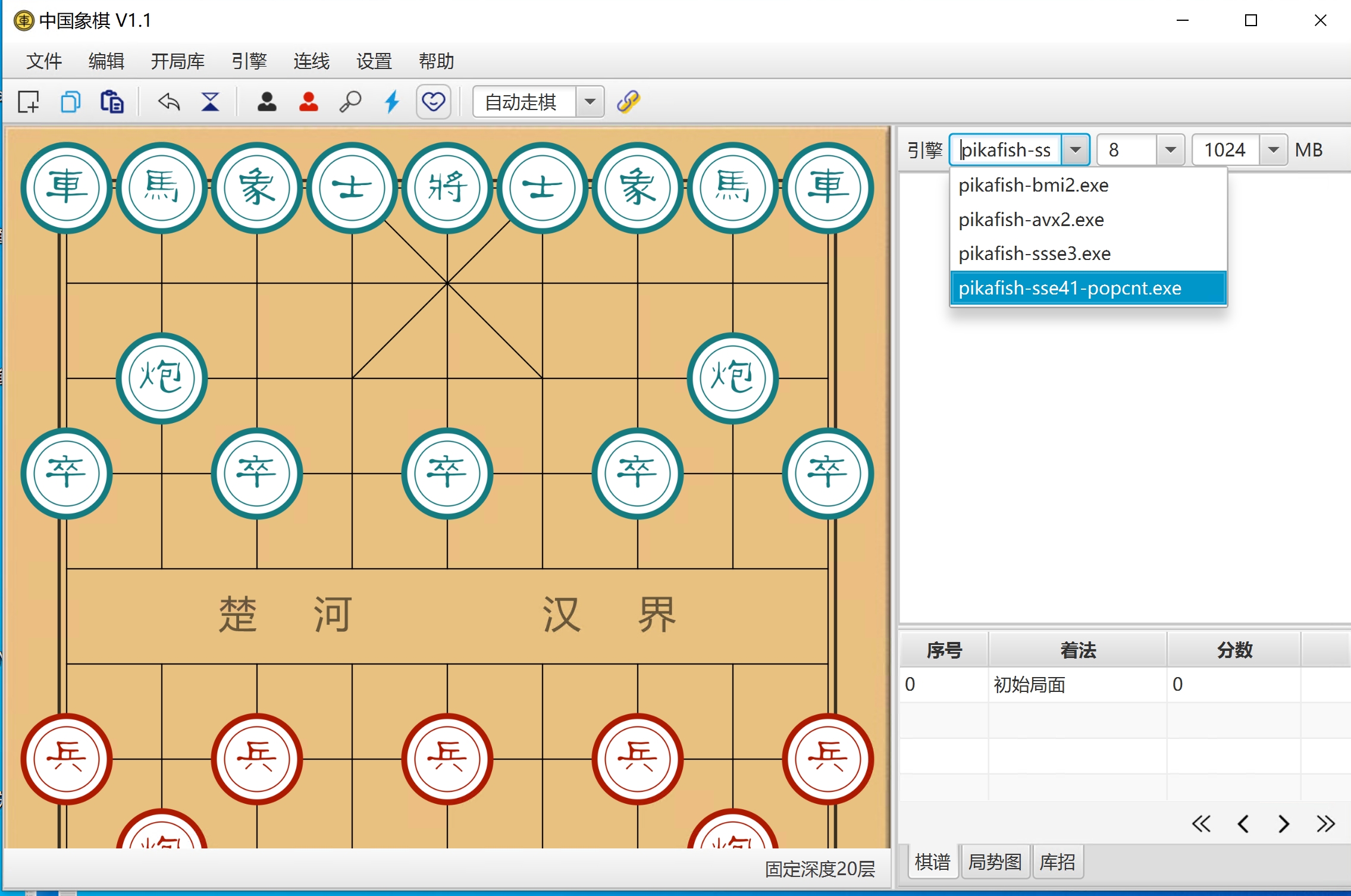Click the new game toolbar icon

pyautogui.click(x=29, y=102)
